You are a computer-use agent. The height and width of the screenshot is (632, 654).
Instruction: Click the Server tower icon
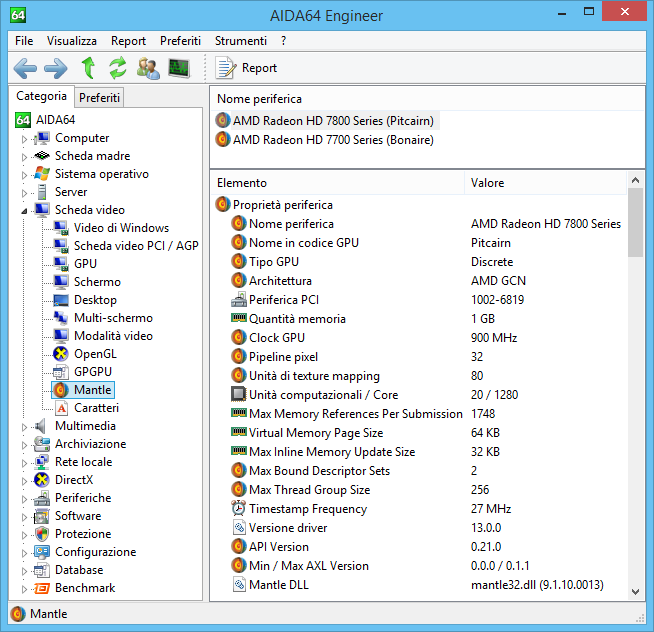(x=42, y=192)
